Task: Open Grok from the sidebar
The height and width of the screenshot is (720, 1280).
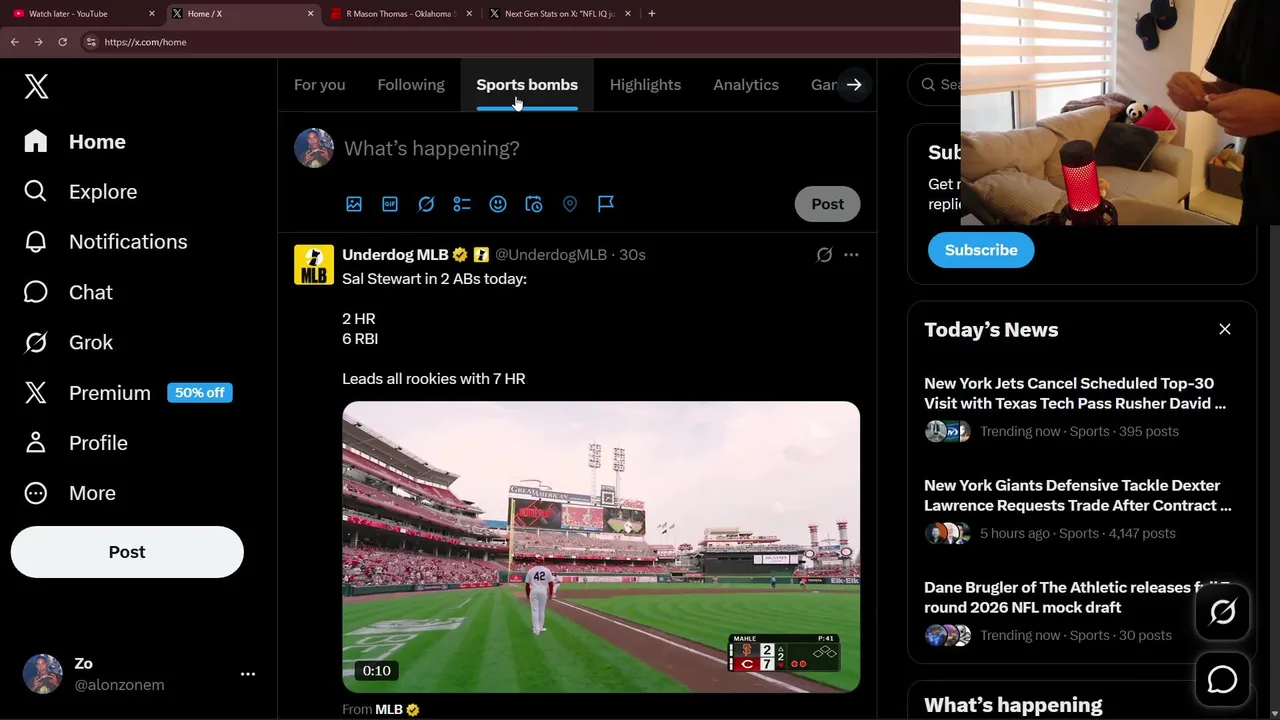Action: point(68,342)
